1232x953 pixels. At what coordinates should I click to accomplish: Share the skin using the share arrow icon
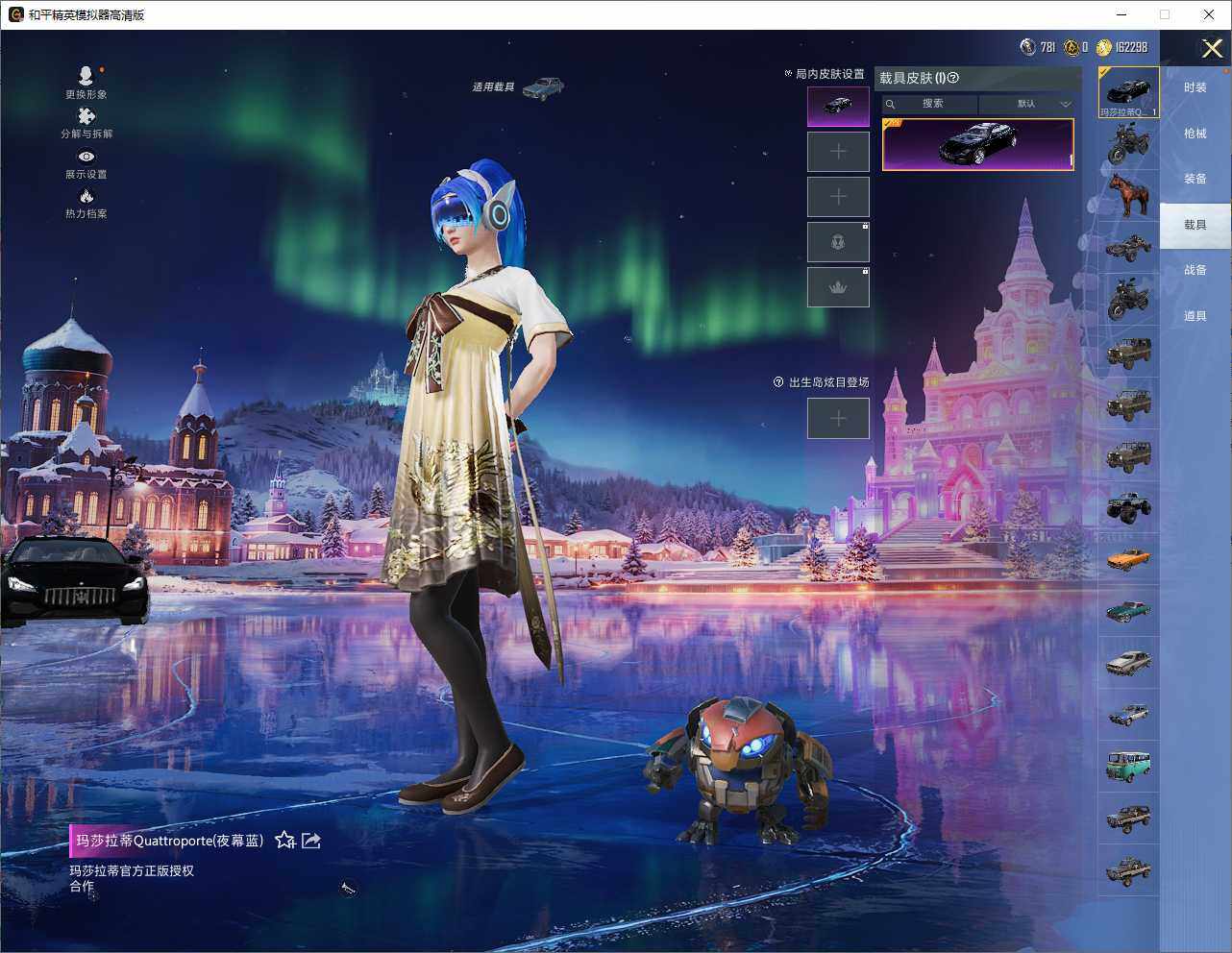(x=311, y=841)
